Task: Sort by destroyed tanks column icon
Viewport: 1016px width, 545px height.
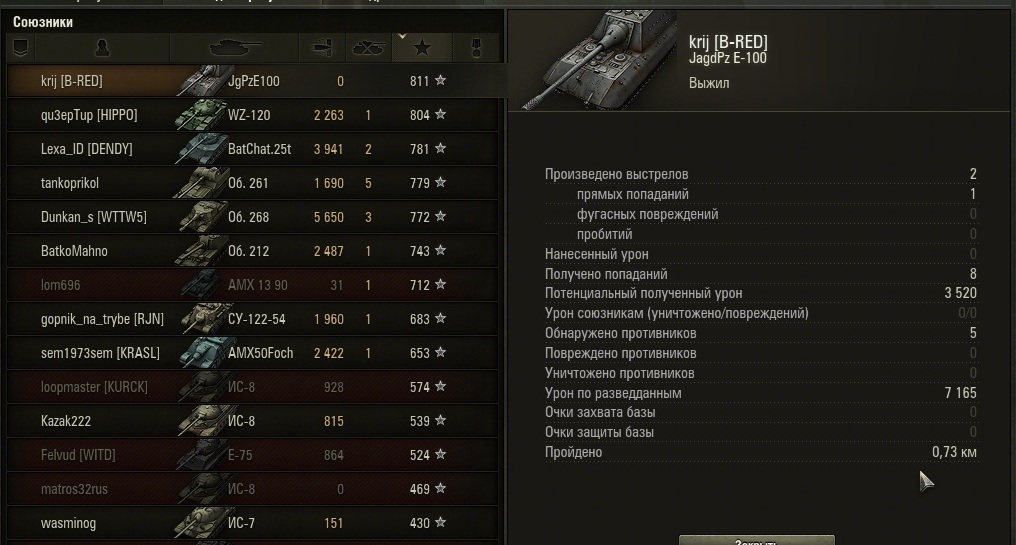Action: point(369,48)
